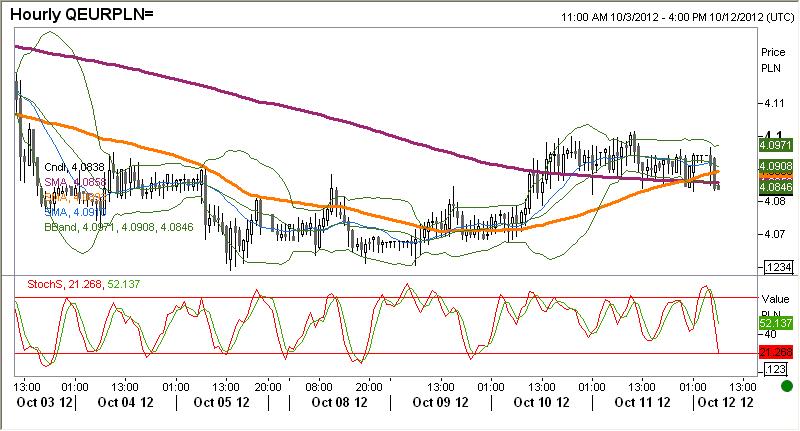This screenshot has height=431, width=800.
Task: Click the 'Oct 03 12' date label
Action: coord(44,402)
